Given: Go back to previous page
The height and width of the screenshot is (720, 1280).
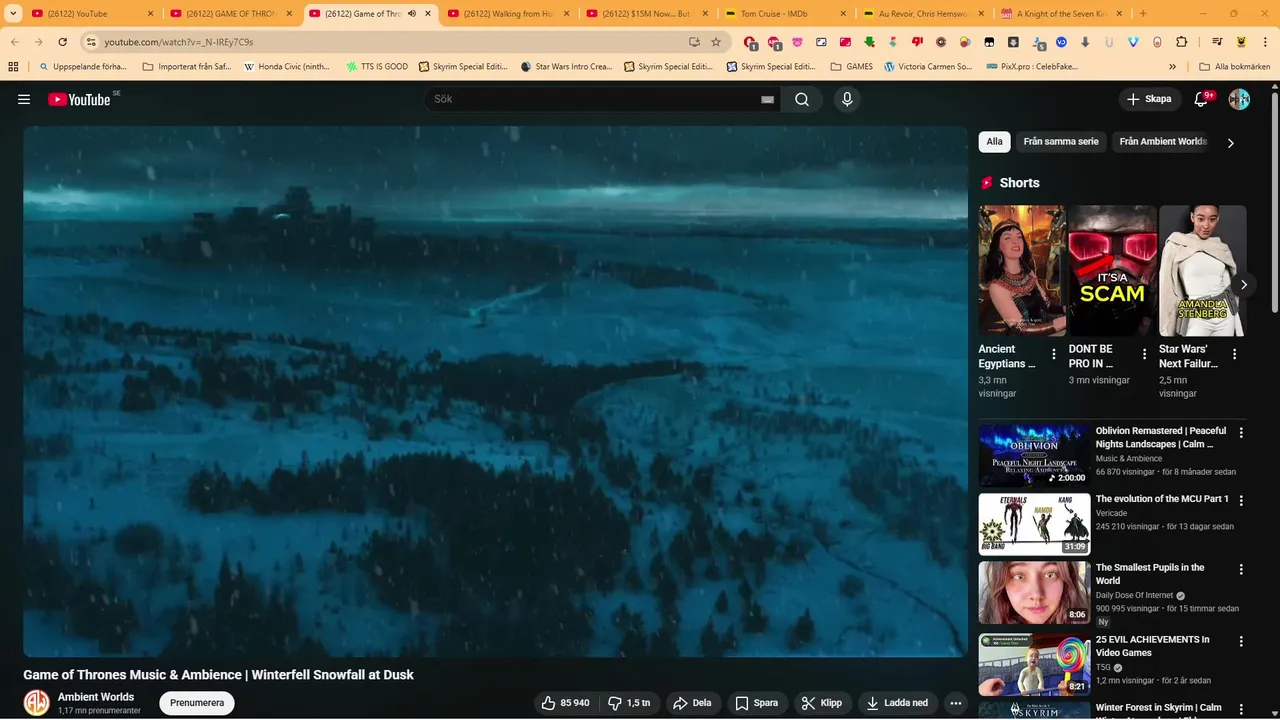Looking at the screenshot, I should (x=15, y=42).
